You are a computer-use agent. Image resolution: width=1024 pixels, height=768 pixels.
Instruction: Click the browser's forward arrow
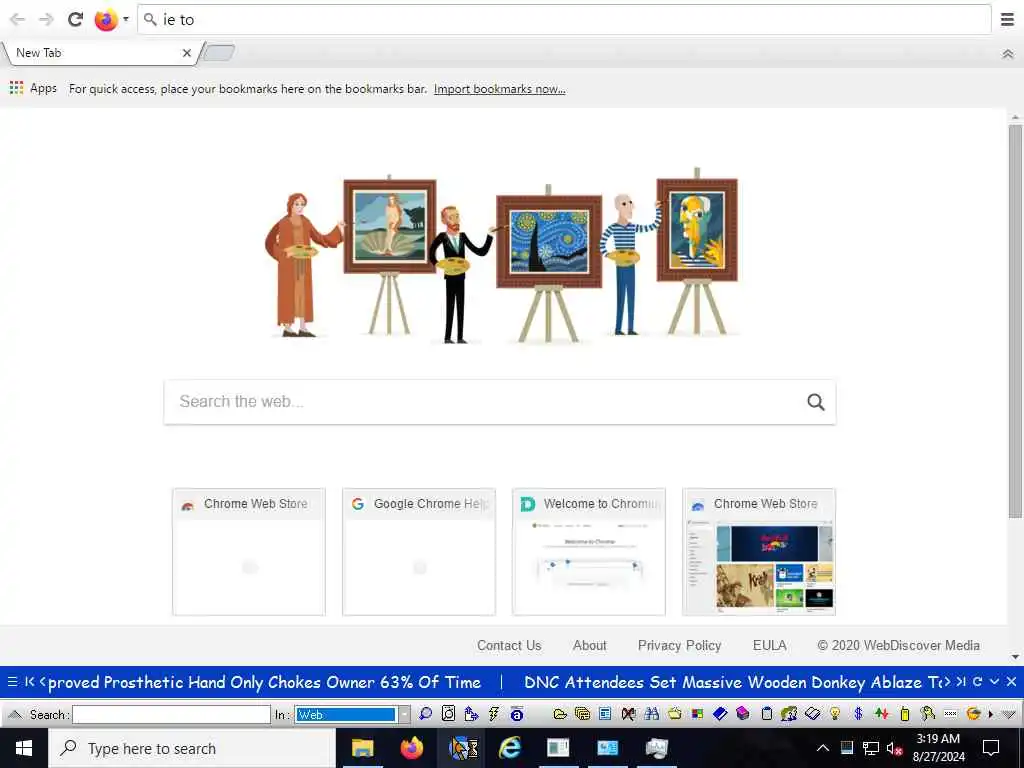(46, 19)
